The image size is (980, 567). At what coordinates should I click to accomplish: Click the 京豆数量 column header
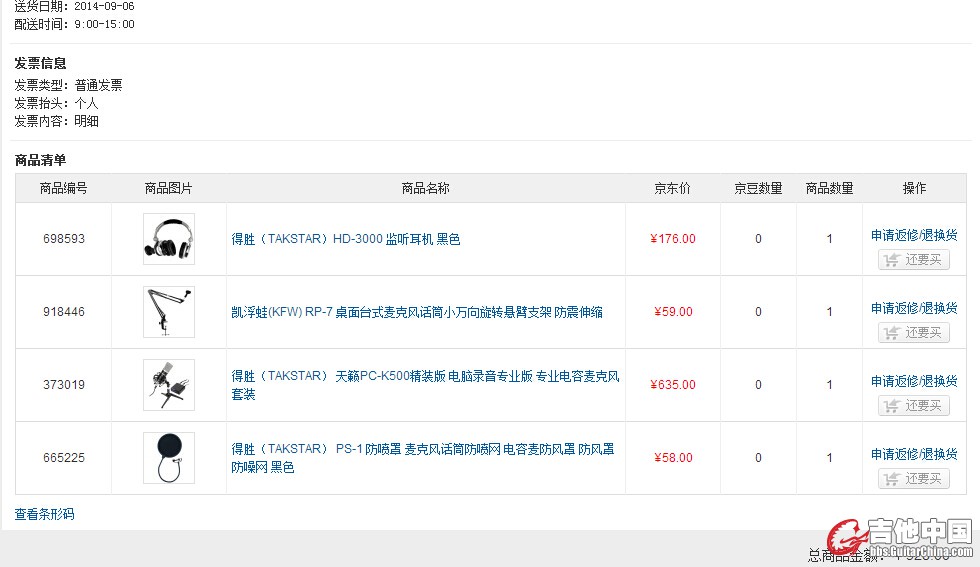(x=758, y=188)
